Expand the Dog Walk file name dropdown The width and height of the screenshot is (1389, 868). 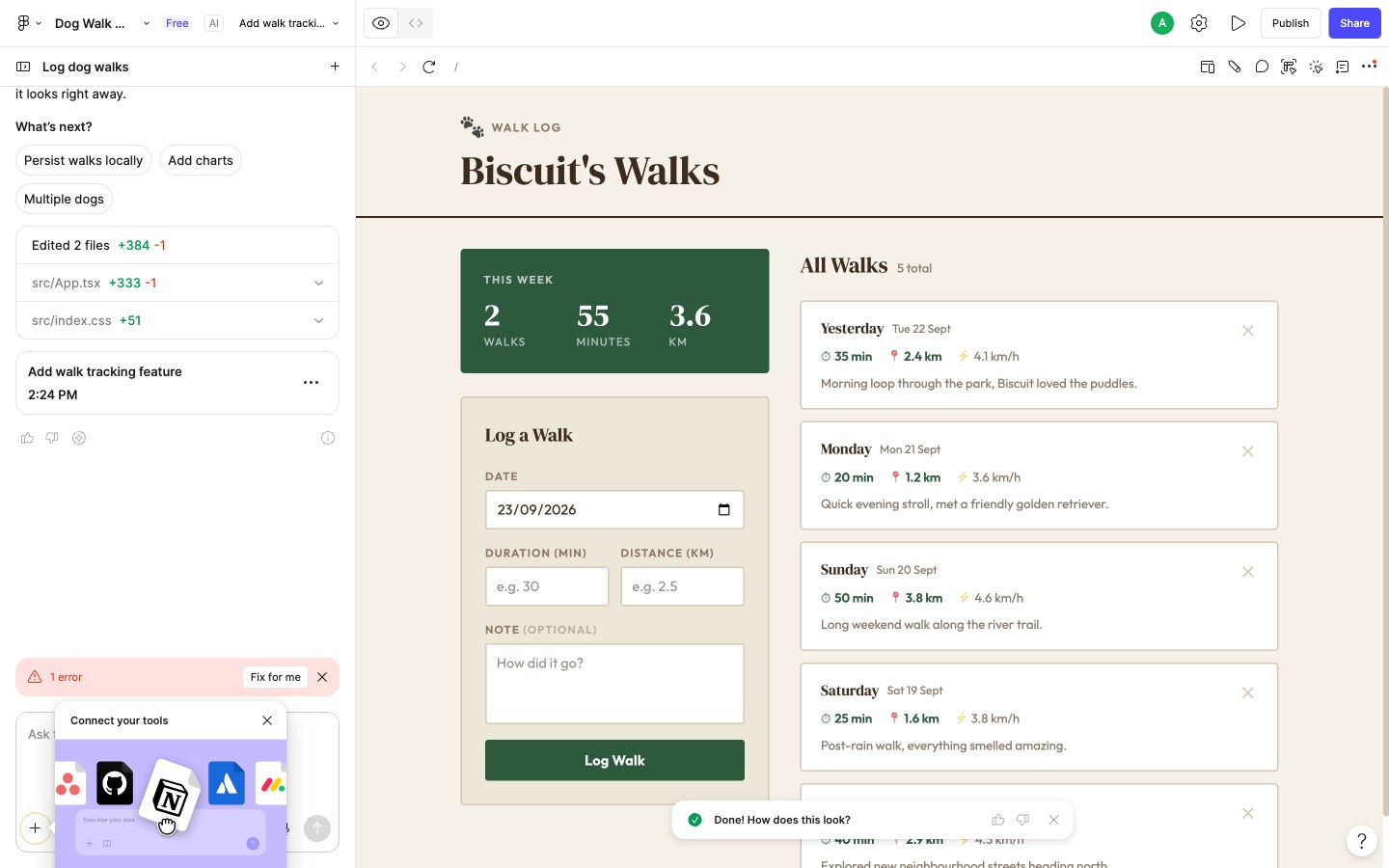pyautogui.click(x=147, y=23)
